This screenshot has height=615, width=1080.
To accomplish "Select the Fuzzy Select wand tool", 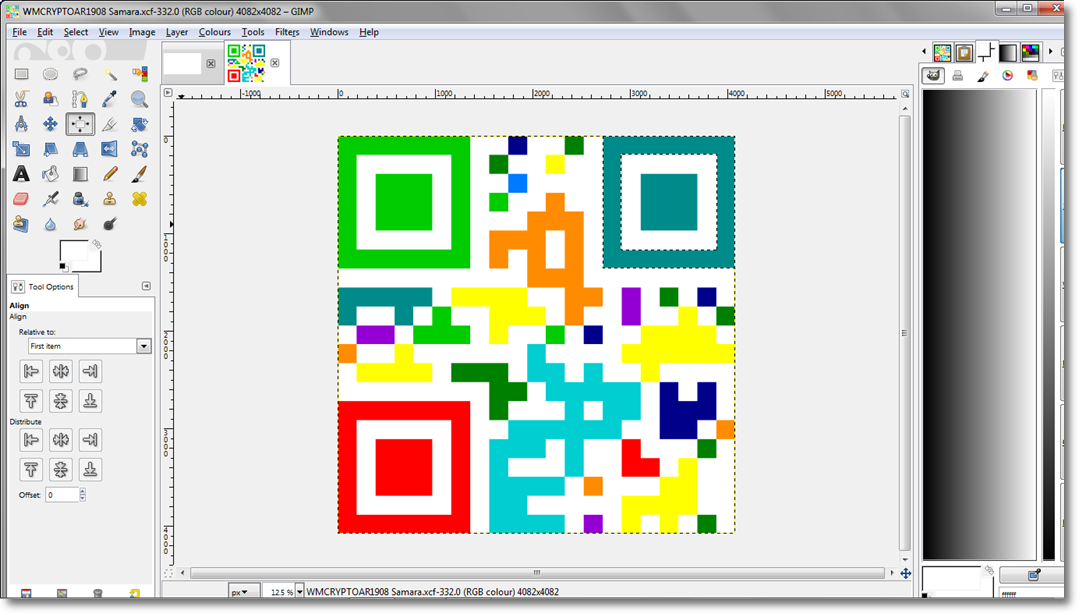I will point(110,74).
